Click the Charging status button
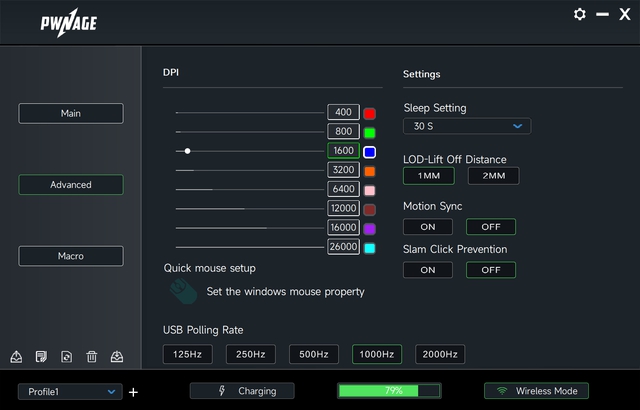 pyautogui.click(x=242, y=391)
